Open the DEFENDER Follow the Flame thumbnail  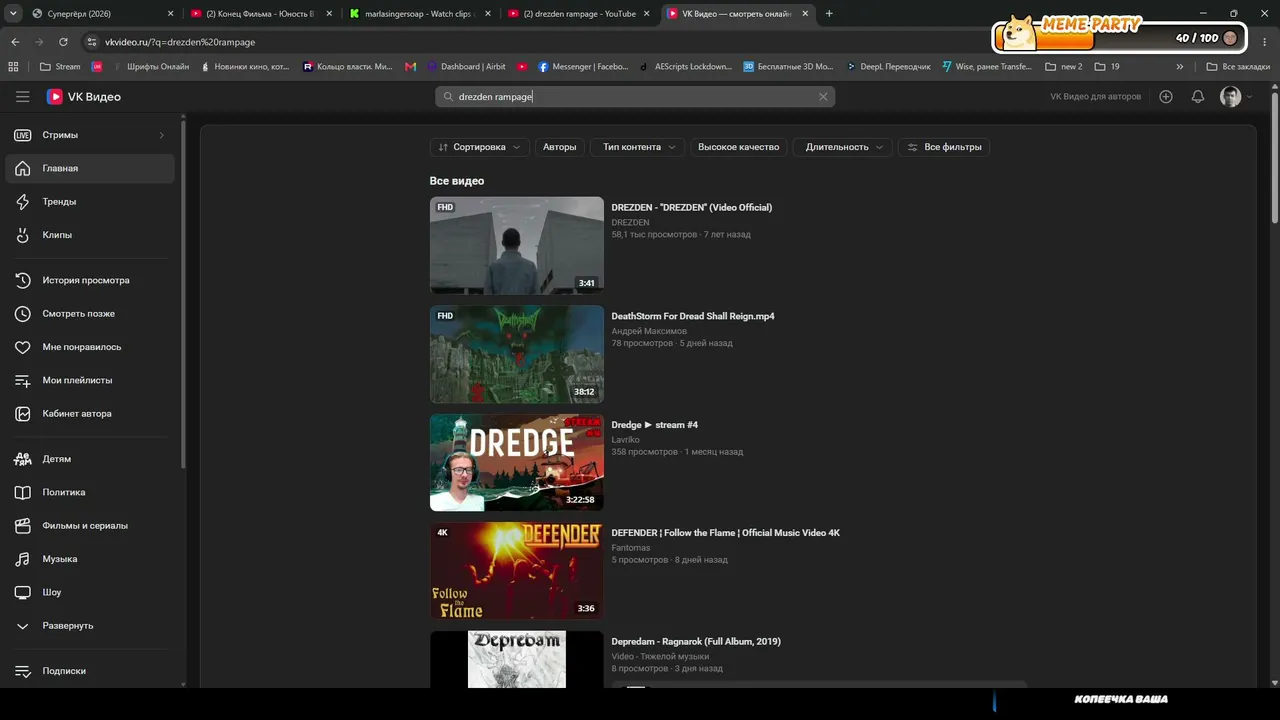(517, 571)
